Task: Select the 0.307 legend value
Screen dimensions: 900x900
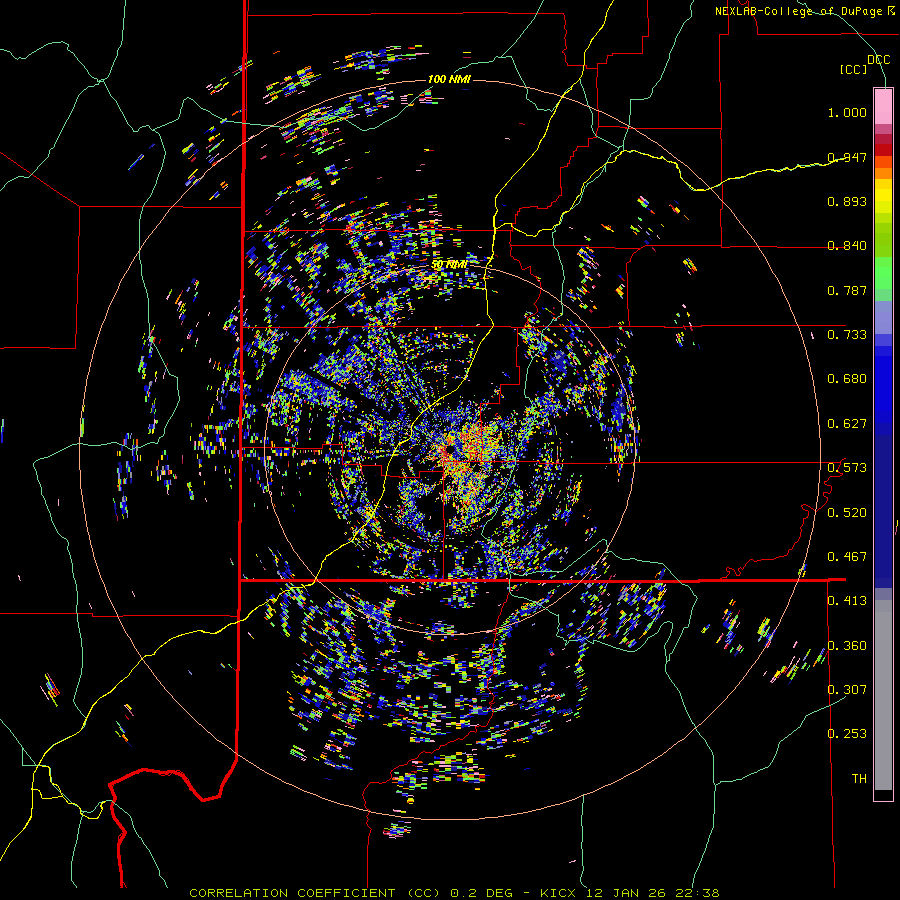Action: coord(847,690)
